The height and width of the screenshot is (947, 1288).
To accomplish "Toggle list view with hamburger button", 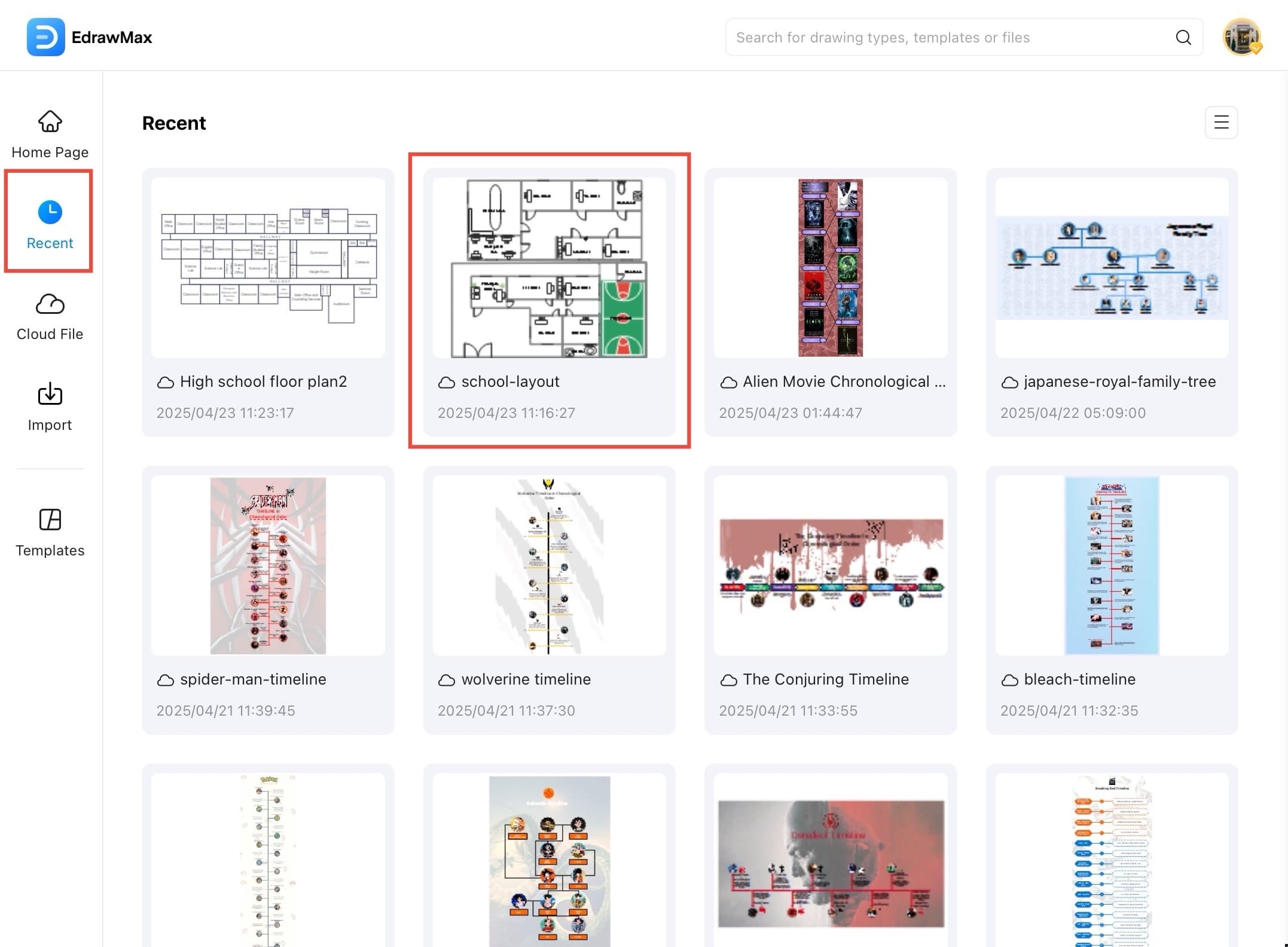I will click(x=1221, y=123).
